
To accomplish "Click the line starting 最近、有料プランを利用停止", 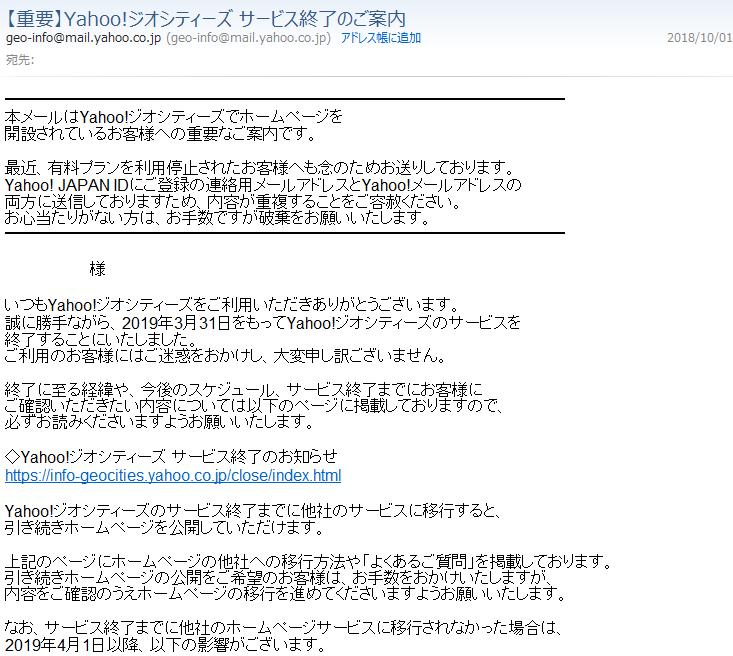I will (x=260, y=167).
